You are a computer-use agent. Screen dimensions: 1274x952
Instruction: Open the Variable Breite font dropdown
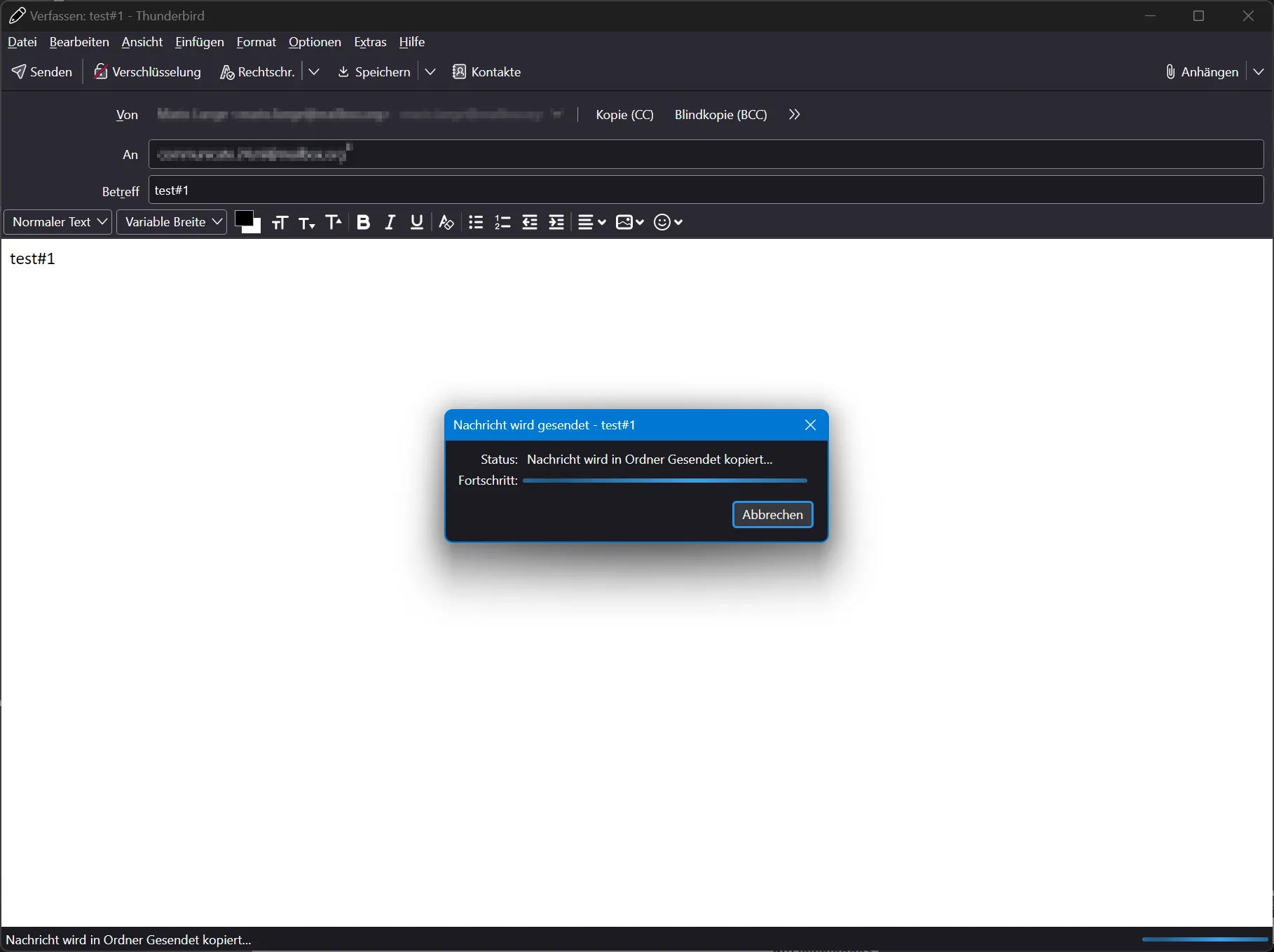(x=172, y=222)
